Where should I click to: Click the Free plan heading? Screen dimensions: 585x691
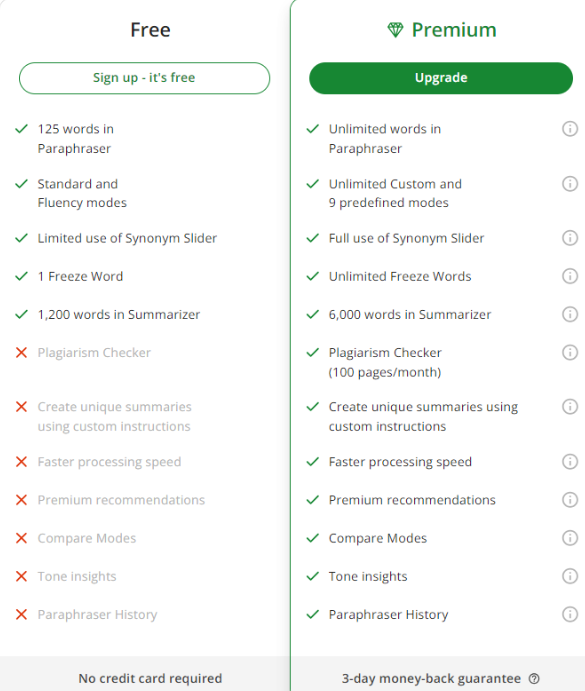tap(150, 30)
